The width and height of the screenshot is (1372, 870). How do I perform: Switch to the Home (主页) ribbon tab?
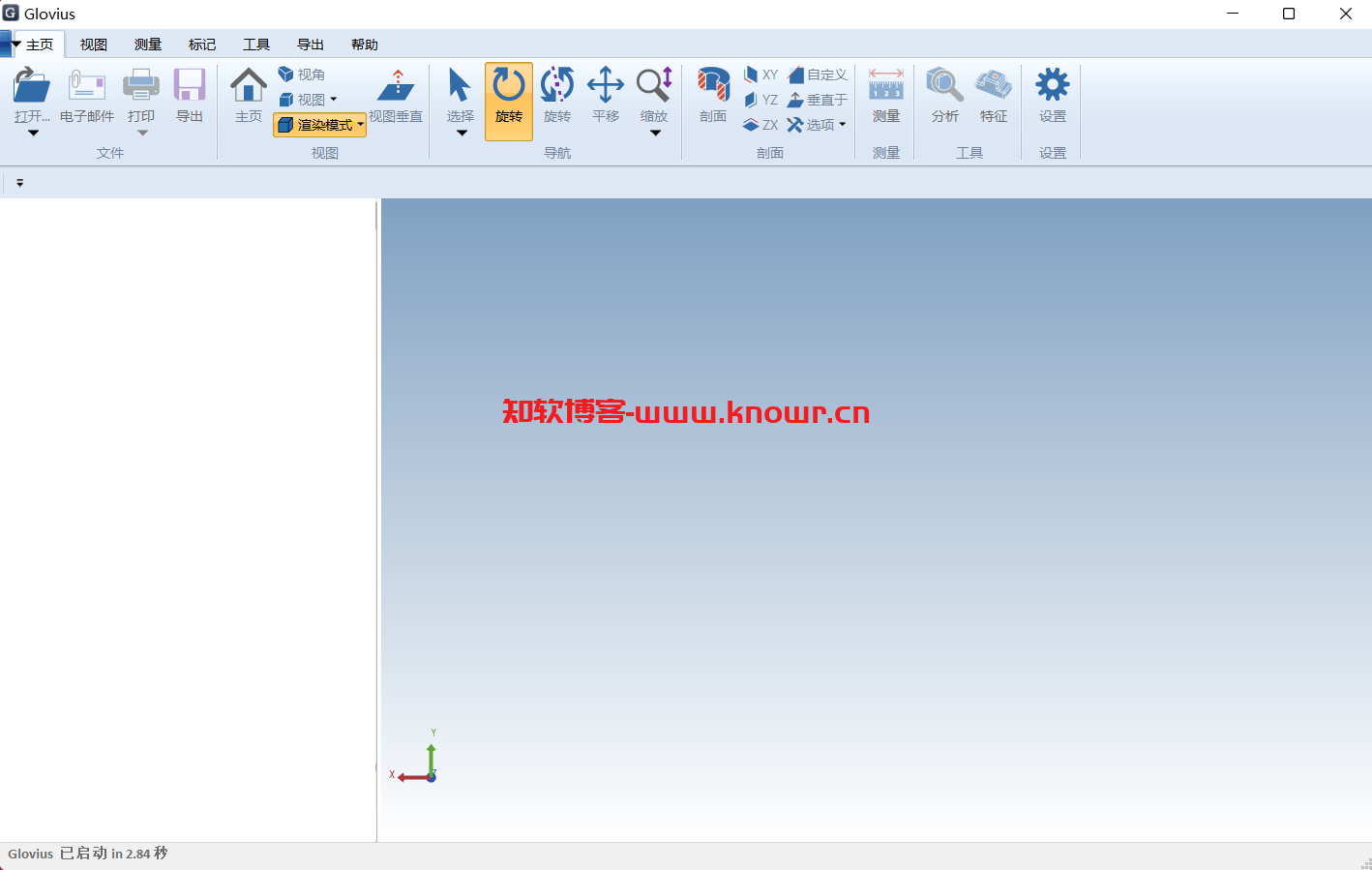click(x=40, y=45)
